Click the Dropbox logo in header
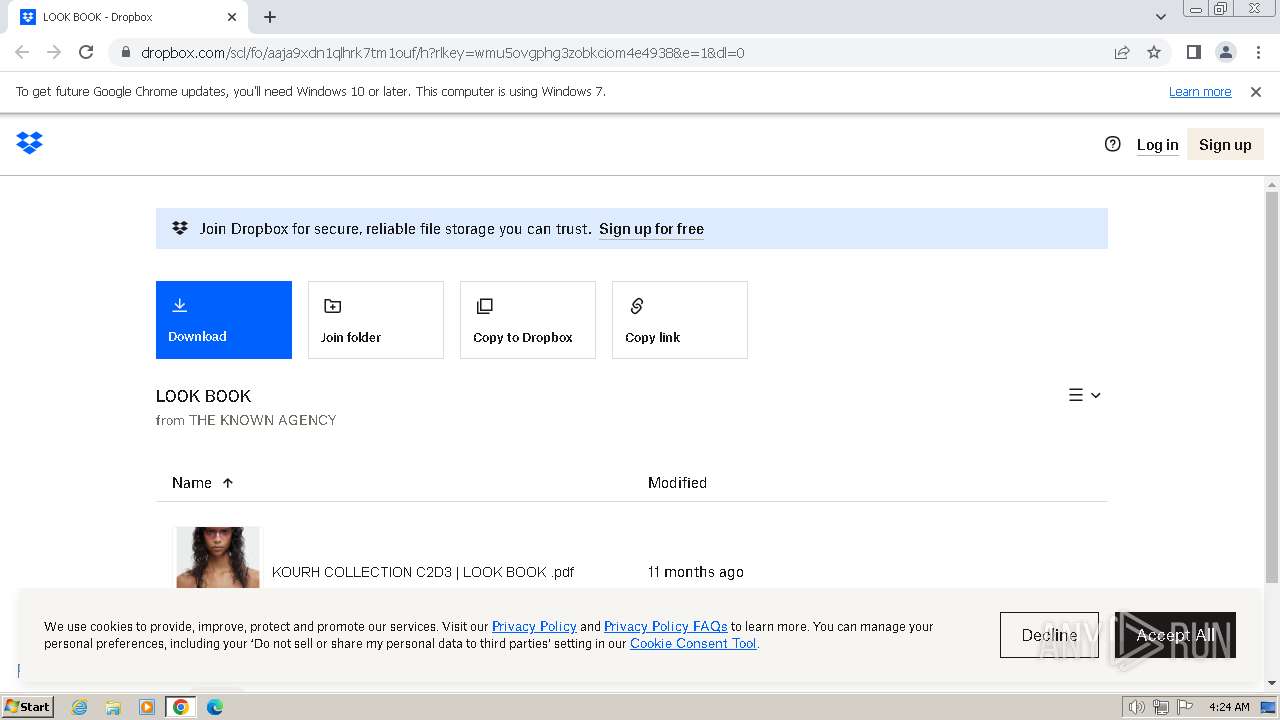The width and height of the screenshot is (1280, 720). click(x=30, y=143)
